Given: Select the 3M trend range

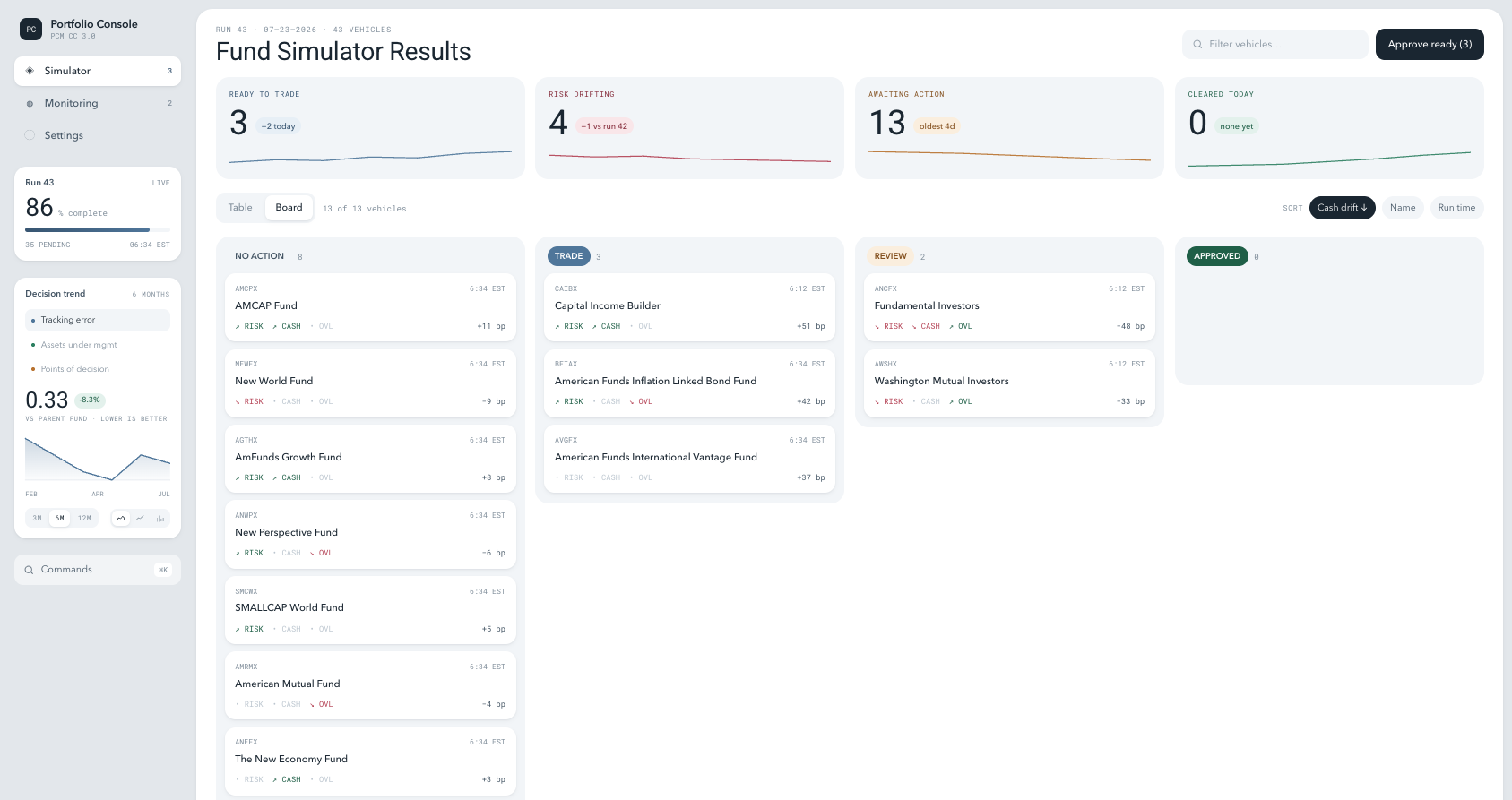Looking at the screenshot, I should tap(37, 518).
